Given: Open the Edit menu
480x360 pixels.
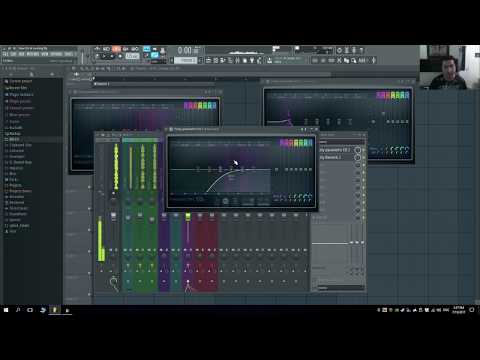Looking at the screenshot, I should click(x=14, y=54).
